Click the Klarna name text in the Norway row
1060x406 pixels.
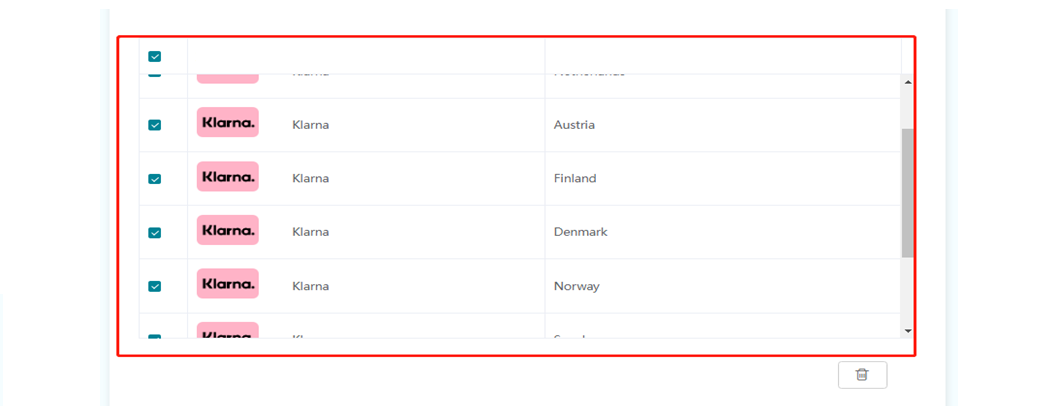tap(310, 286)
